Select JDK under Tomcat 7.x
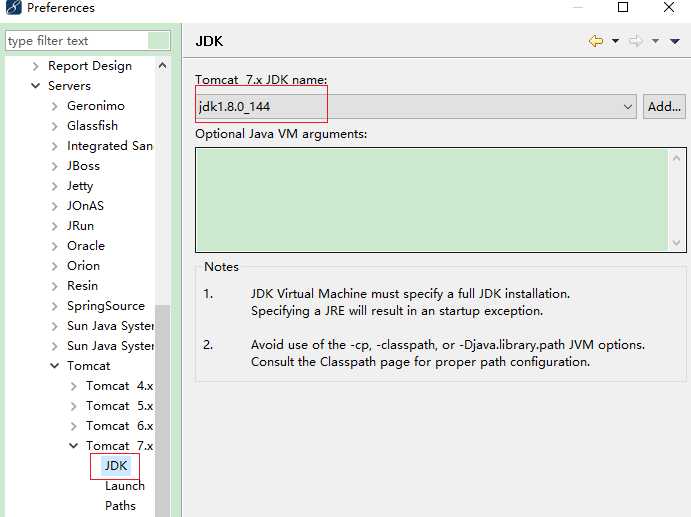 (116, 465)
